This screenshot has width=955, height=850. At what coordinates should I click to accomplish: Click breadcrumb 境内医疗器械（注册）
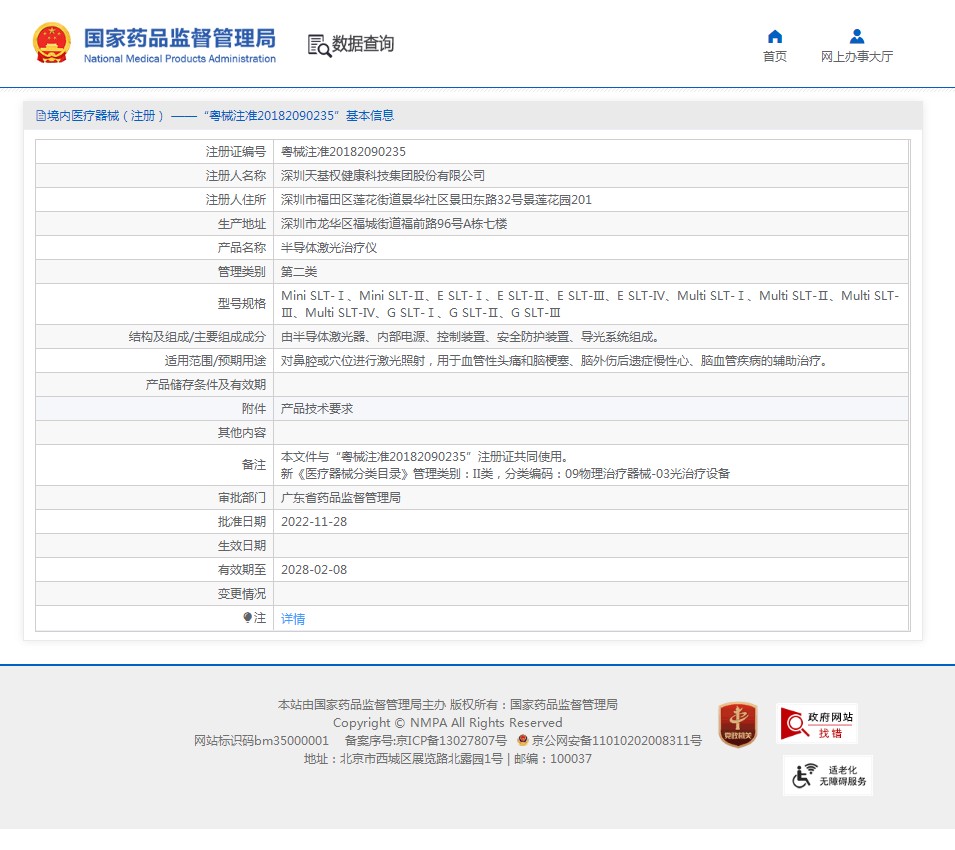coord(105,116)
